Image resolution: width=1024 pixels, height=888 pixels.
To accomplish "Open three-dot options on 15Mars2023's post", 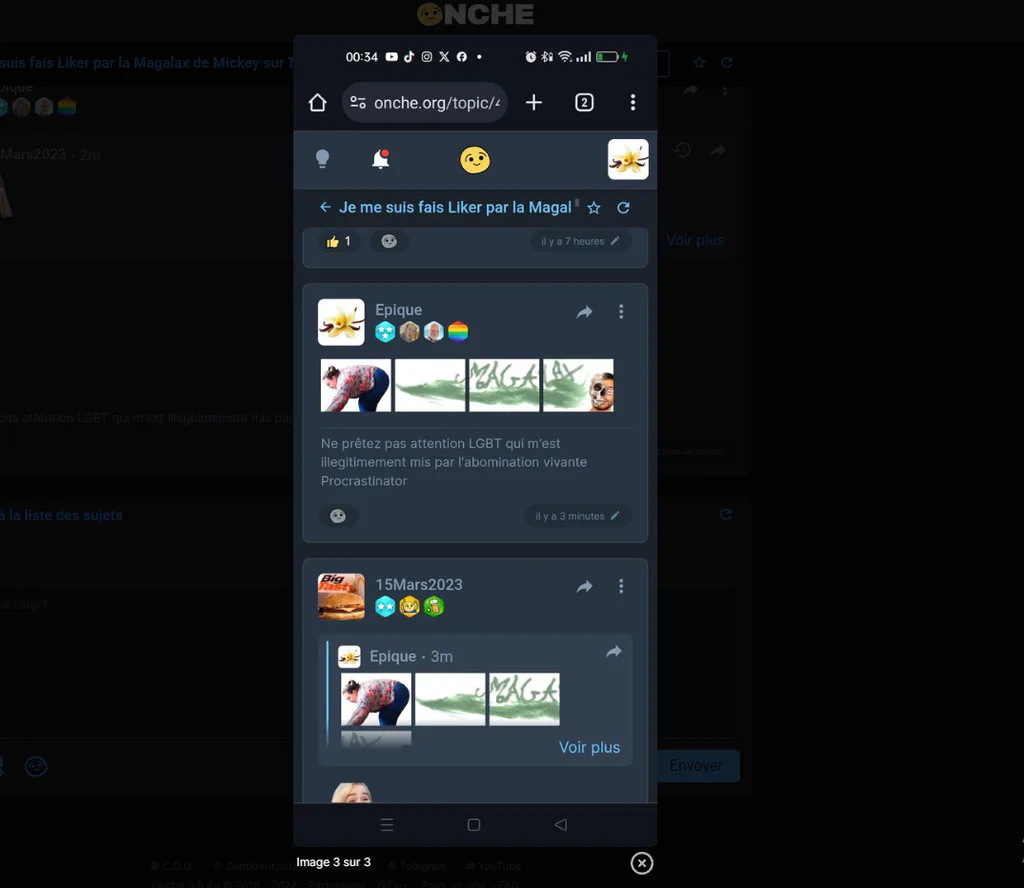I will [x=621, y=586].
